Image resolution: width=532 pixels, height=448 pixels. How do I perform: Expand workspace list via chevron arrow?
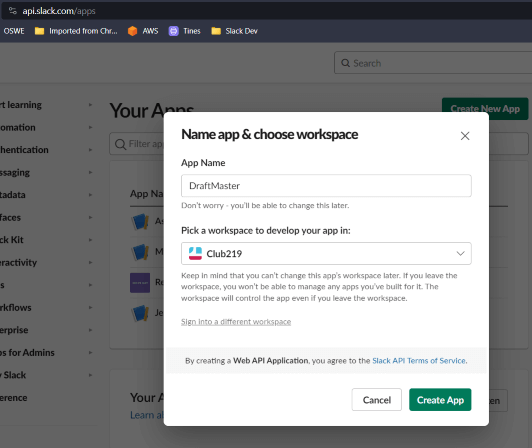pyautogui.click(x=460, y=254)
